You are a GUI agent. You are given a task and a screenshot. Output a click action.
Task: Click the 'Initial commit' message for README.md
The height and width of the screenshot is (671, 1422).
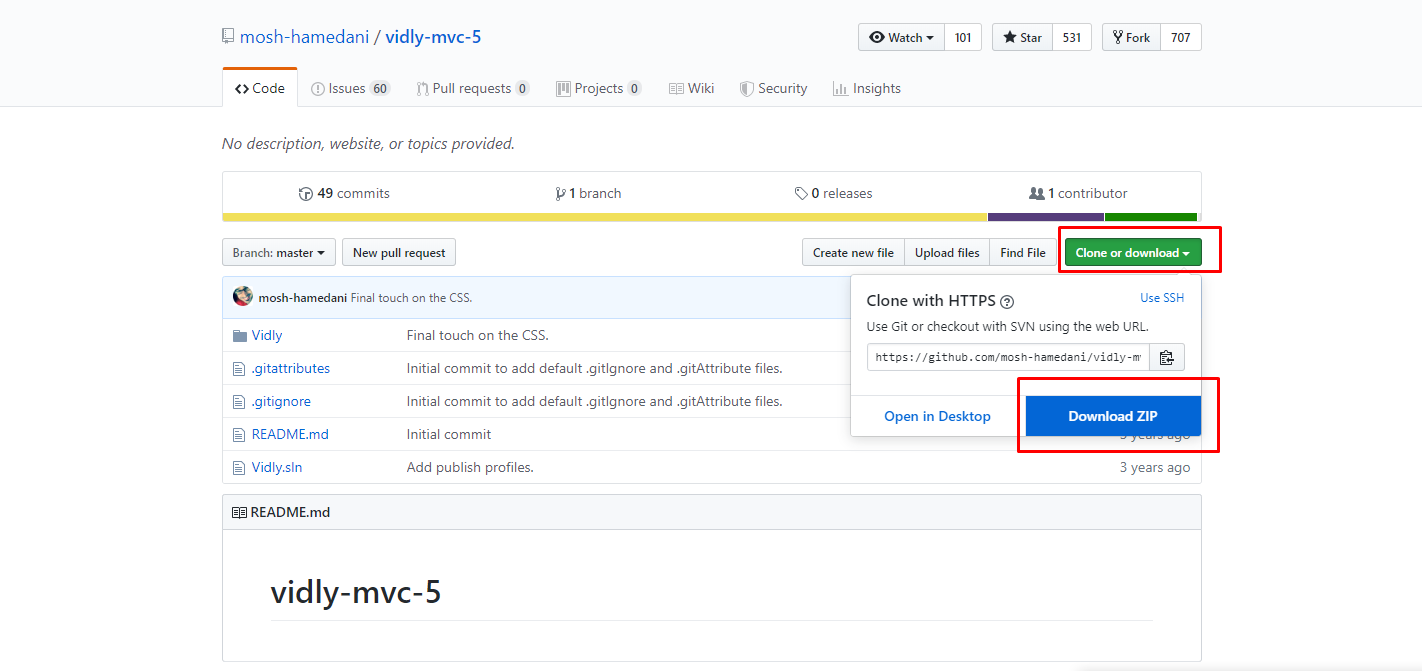pyautogui.click(x=449, y=435)
